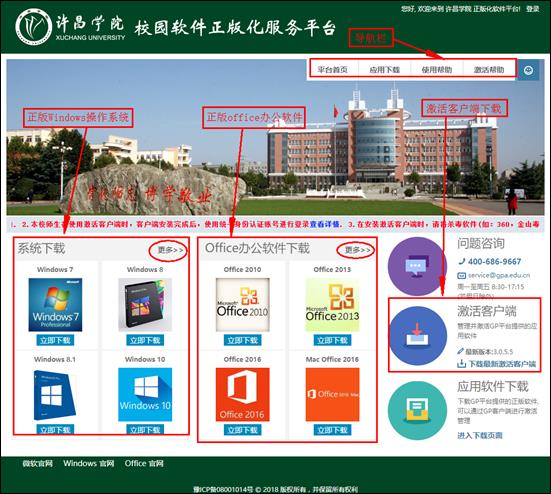Click the blue activation client download icon

click(x=418, y=336)
